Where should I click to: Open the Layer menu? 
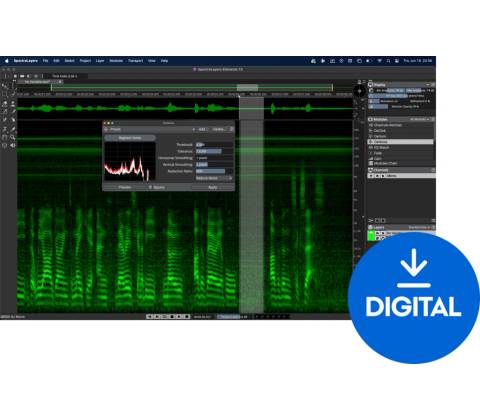click(100, 61)
